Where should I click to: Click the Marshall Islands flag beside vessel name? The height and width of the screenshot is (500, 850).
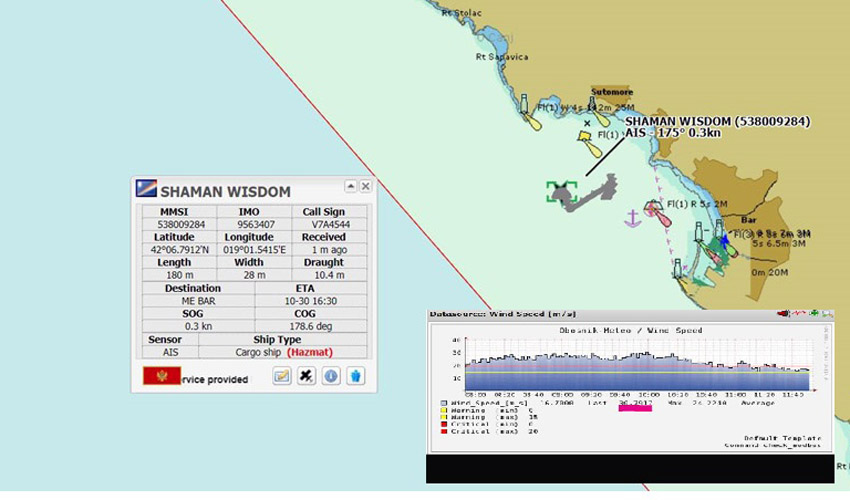pos(145,191)
